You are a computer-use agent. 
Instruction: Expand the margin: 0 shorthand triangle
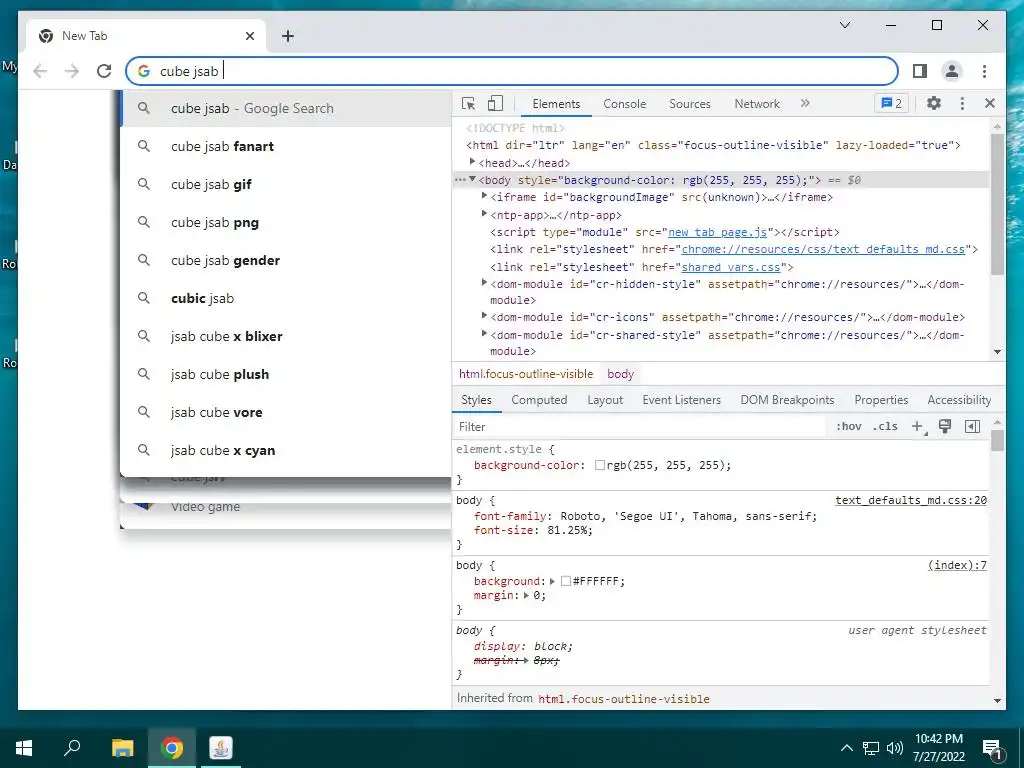pyautogui.click(x=526, y=596)
